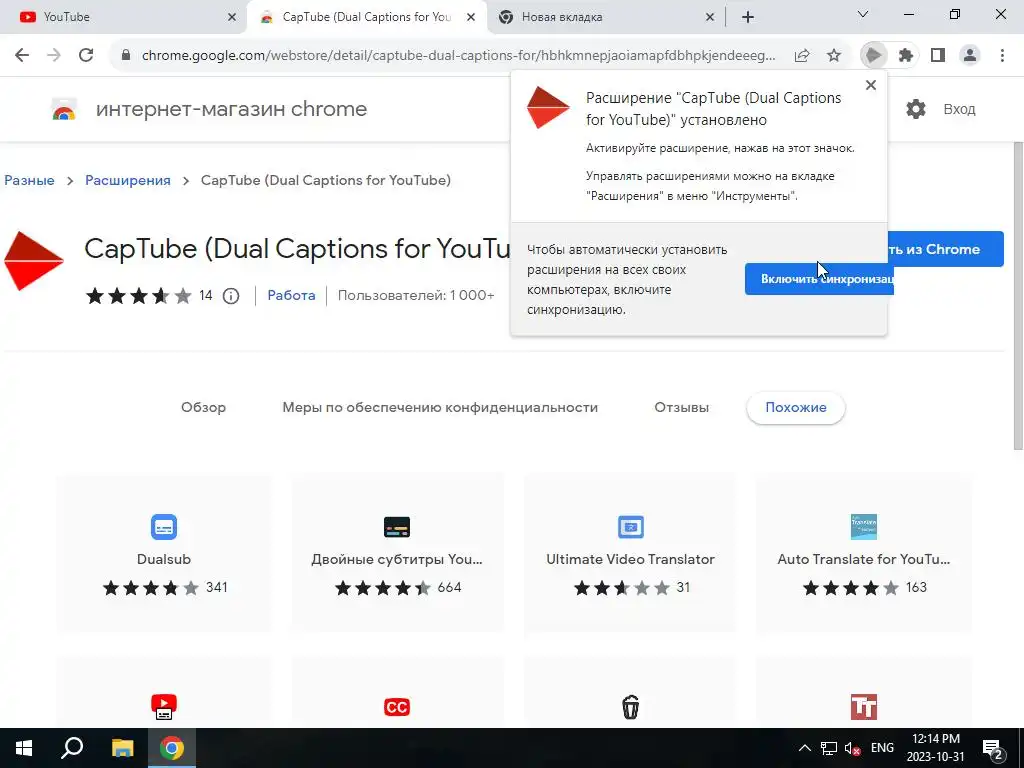
Task: Switch to the Отзывы tab
Action: click(681, 408)
